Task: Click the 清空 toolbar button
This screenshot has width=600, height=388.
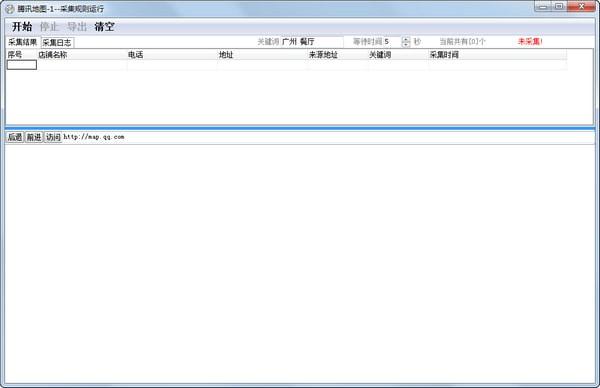Action: tap(104, 27)
